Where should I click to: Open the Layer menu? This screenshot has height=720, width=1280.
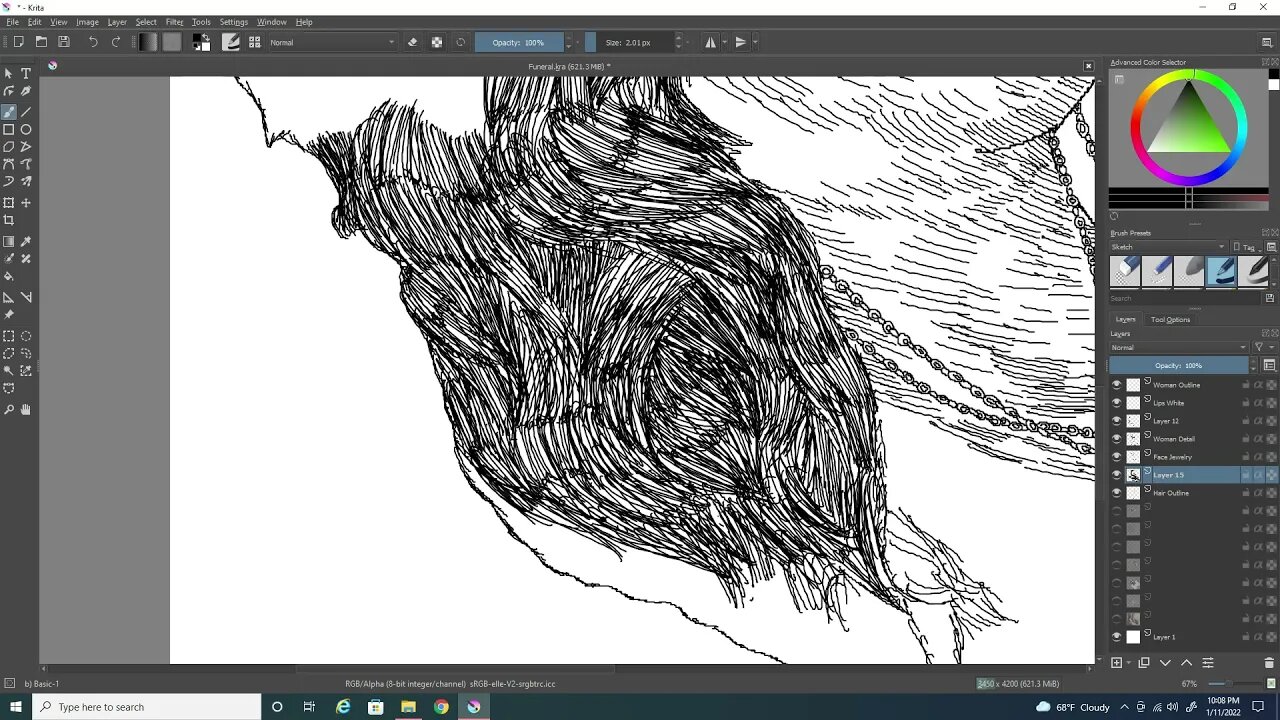tap(117, 22)
